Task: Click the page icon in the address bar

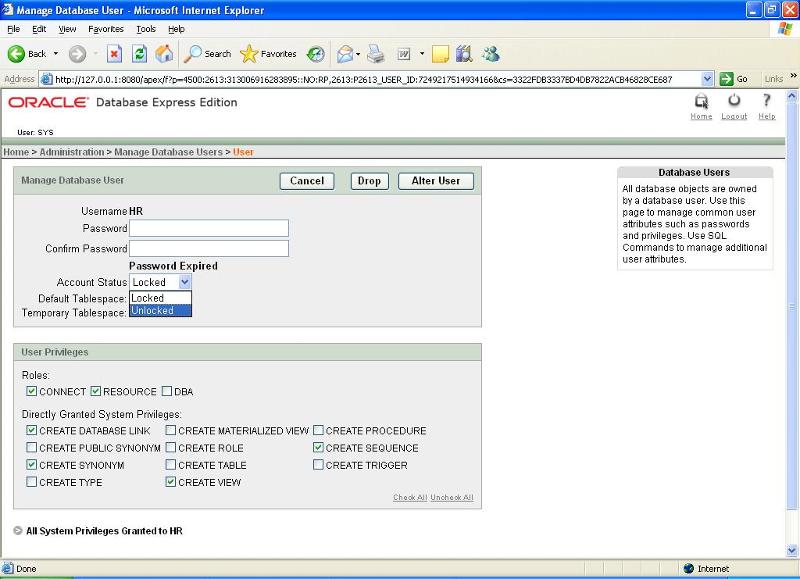Action: point(46,79)
